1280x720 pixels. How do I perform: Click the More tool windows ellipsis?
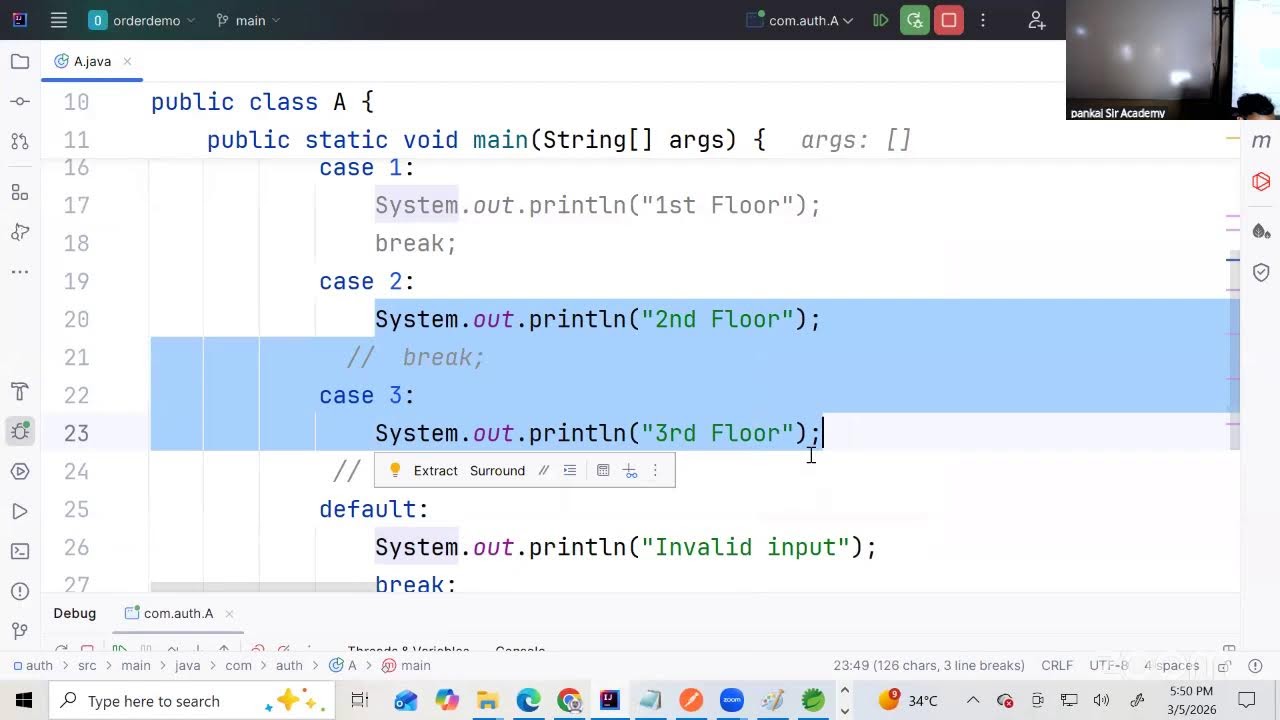click(20, 271)
